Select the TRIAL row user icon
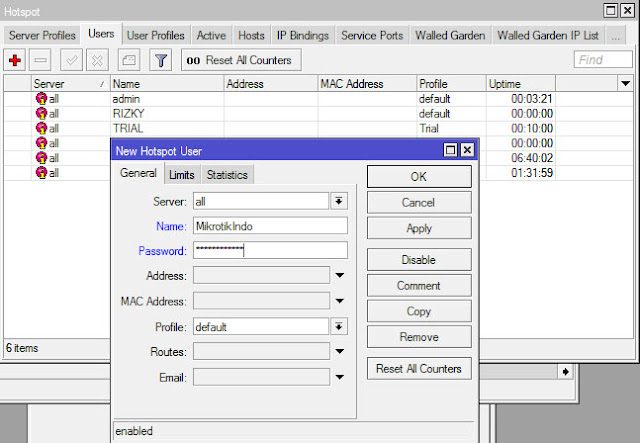Image resolution: width=640 pixels, height=443 pixels. [41, 128]
